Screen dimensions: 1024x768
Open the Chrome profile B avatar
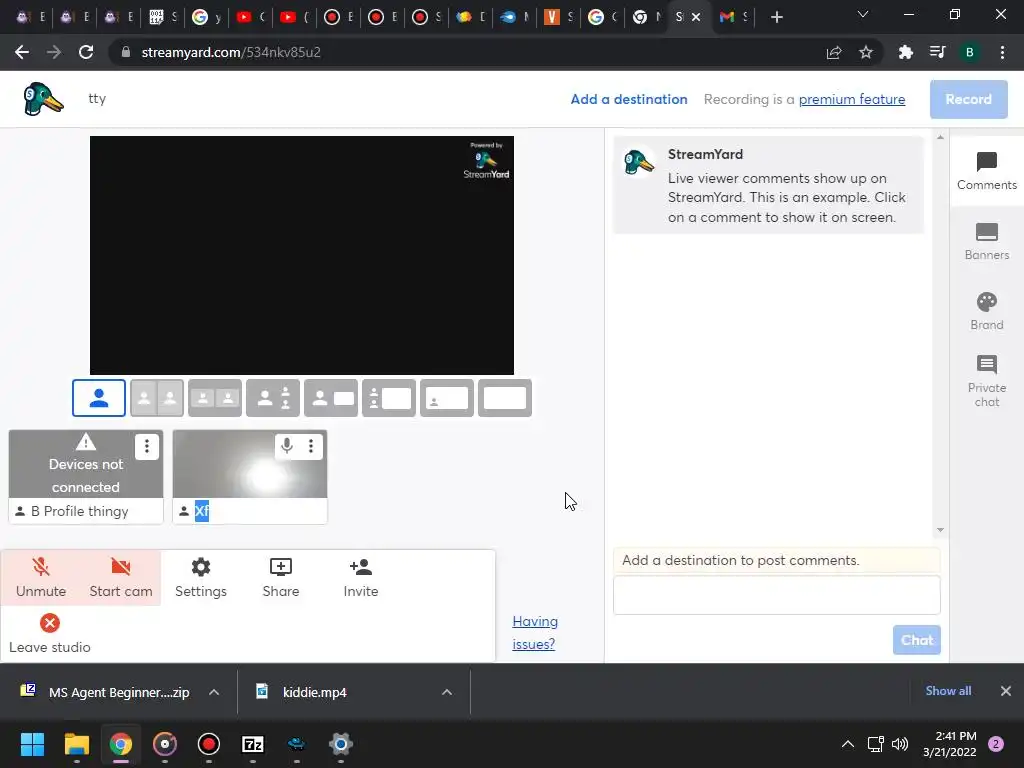click(x=970, y=52)
